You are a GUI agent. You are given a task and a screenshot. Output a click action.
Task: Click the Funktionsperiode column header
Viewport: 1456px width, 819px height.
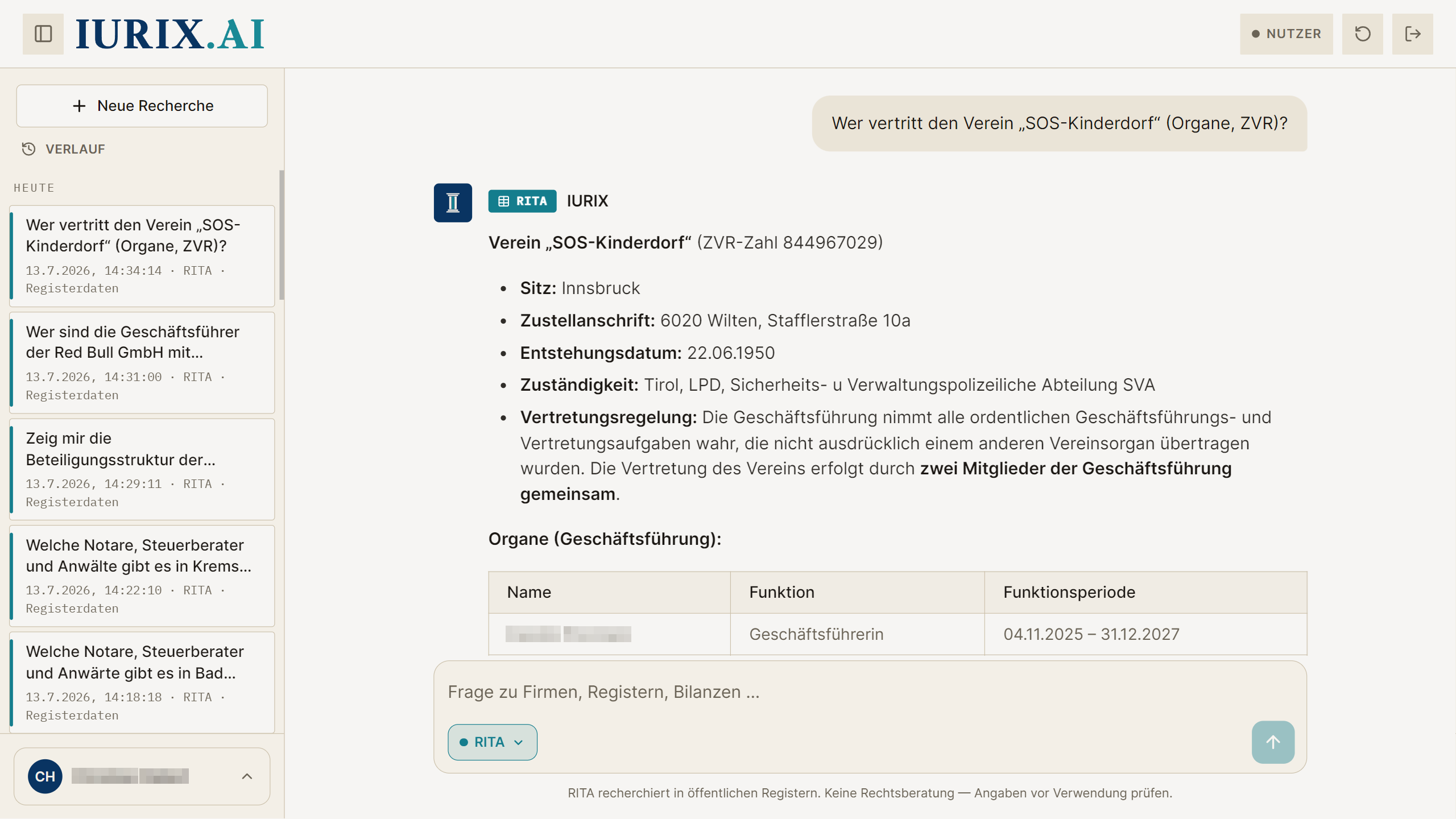tap(1145, 593)
